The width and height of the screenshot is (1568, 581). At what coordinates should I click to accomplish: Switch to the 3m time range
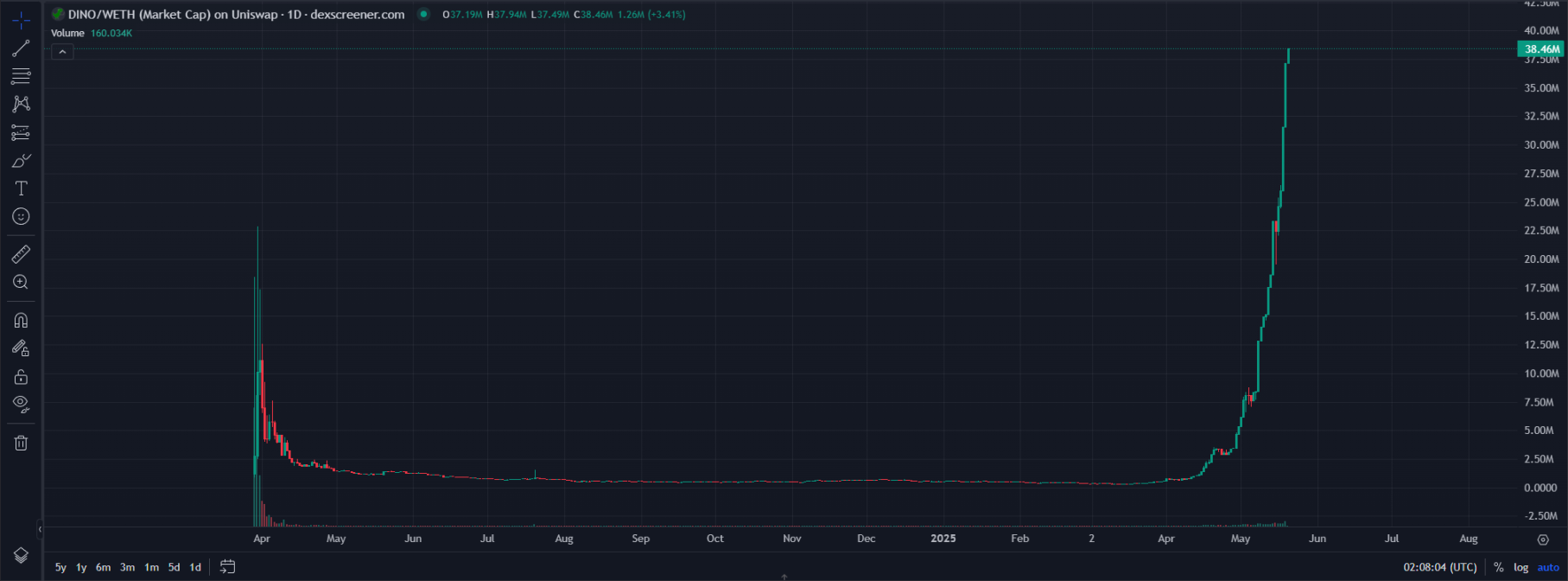tap(127, 567)
